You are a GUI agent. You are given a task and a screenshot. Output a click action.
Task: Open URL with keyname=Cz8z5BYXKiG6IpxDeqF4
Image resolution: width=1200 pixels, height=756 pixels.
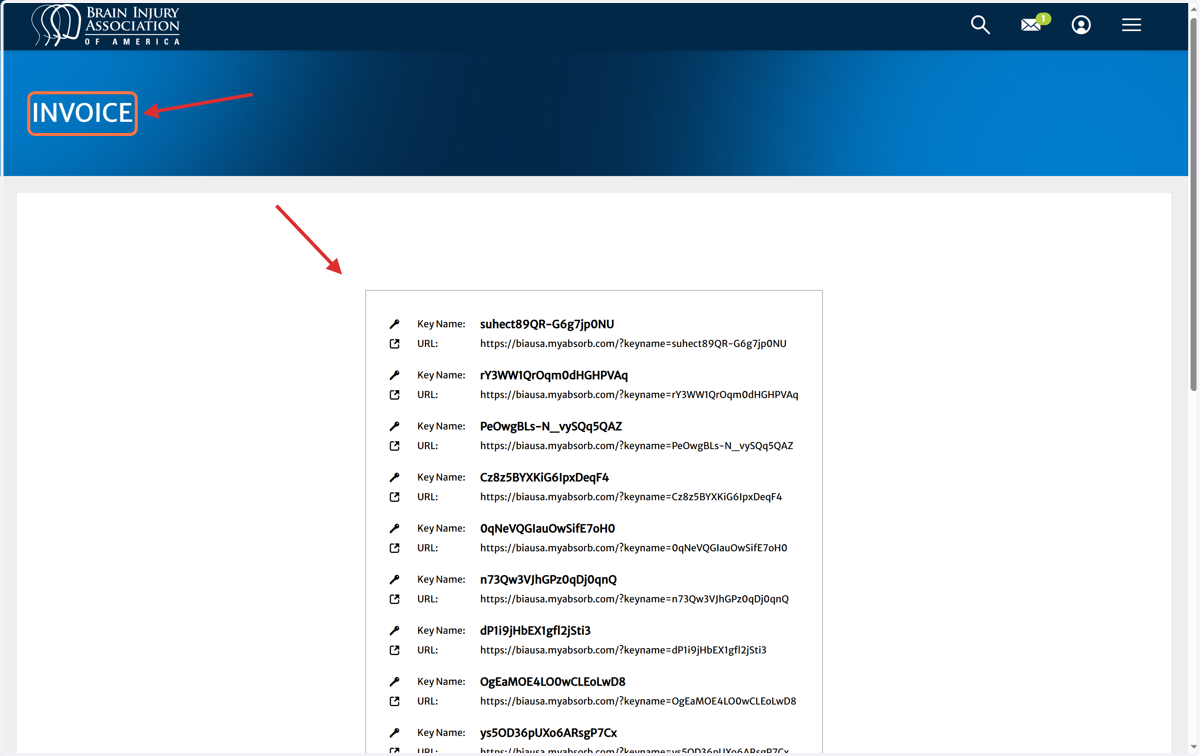(x=631, y=496)
